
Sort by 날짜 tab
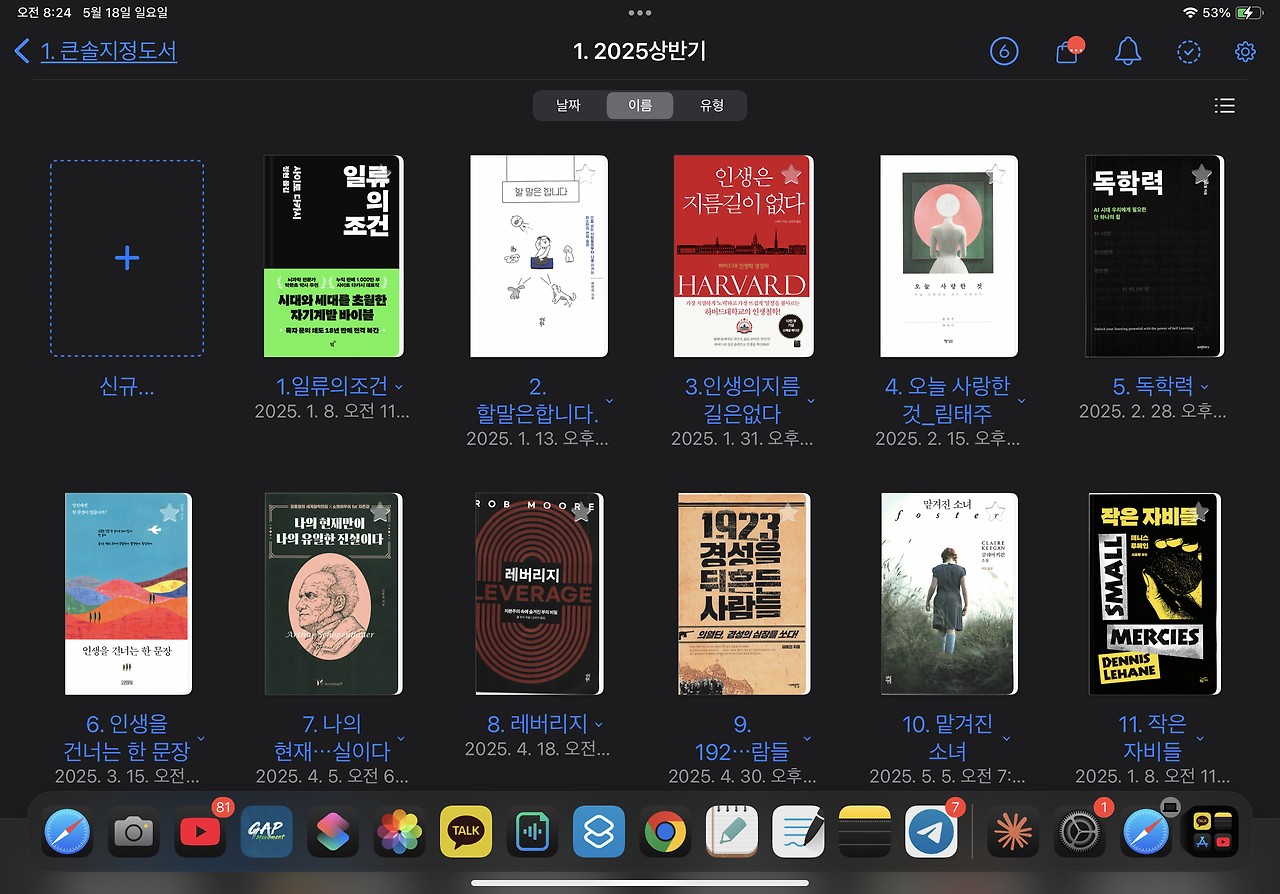click(x=568, y=105)
